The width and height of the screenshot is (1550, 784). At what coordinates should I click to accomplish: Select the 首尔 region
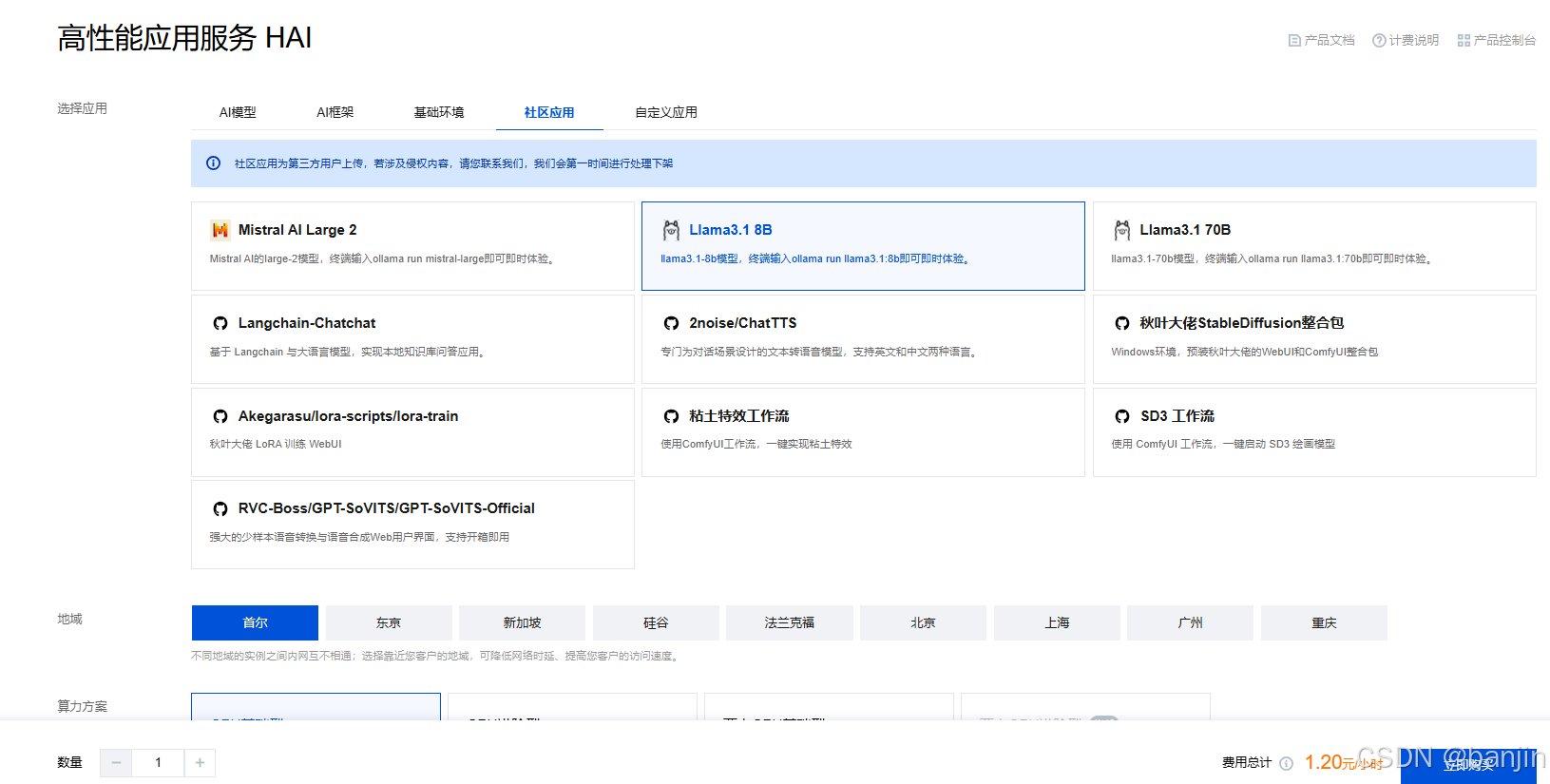[255, 622]
